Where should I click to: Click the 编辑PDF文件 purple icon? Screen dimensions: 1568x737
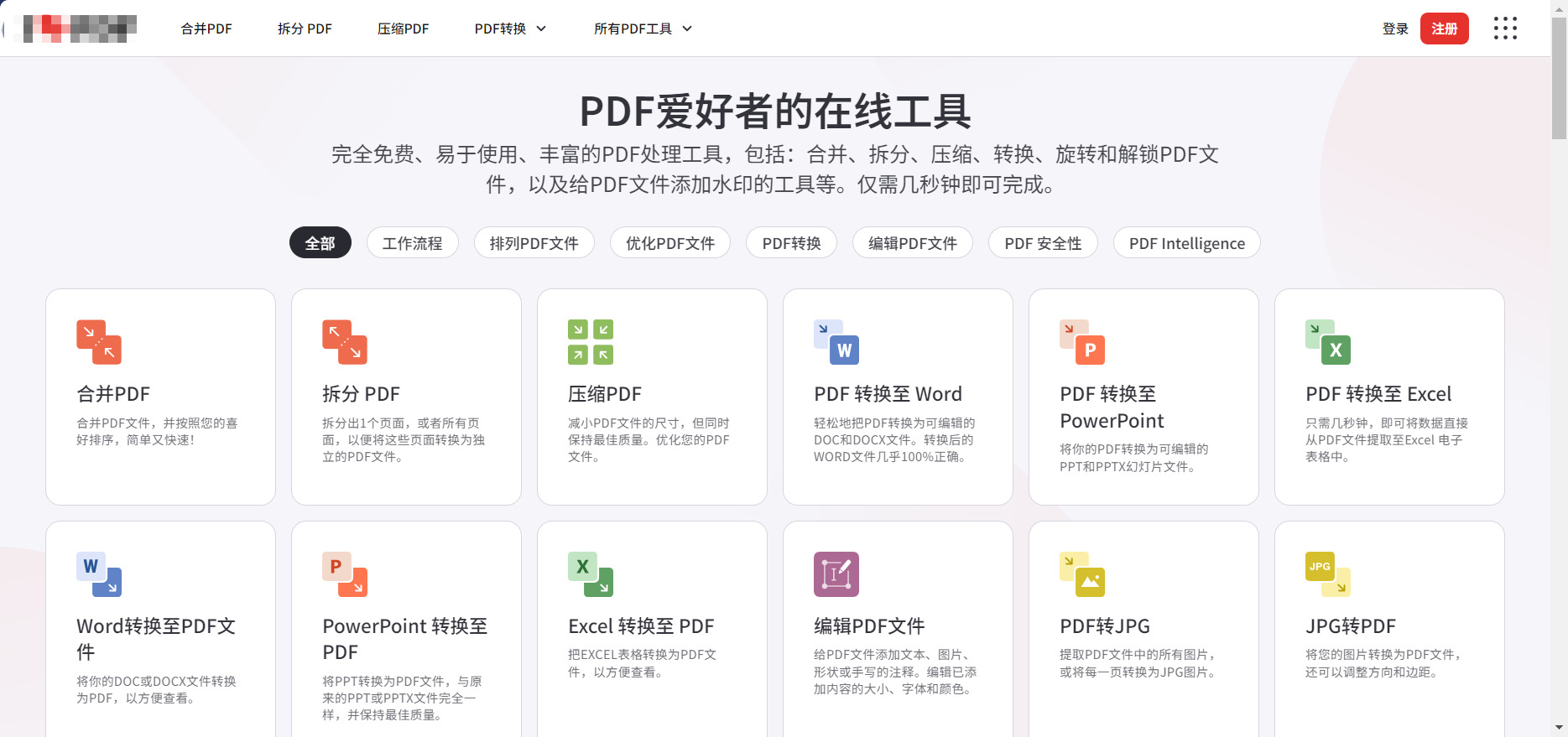tap(836, 574)
